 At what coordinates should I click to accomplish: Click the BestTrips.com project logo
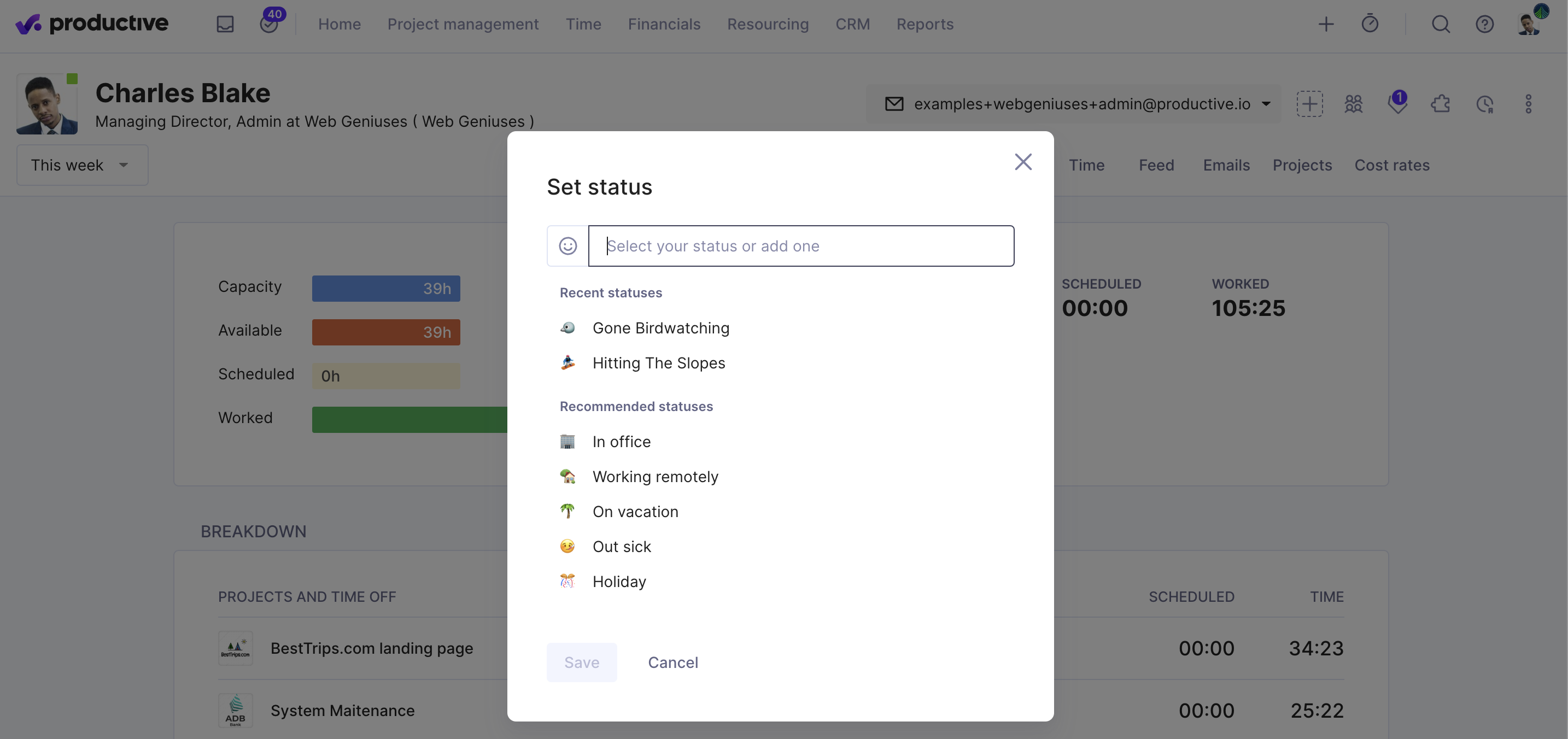click(x=236, y=648)
